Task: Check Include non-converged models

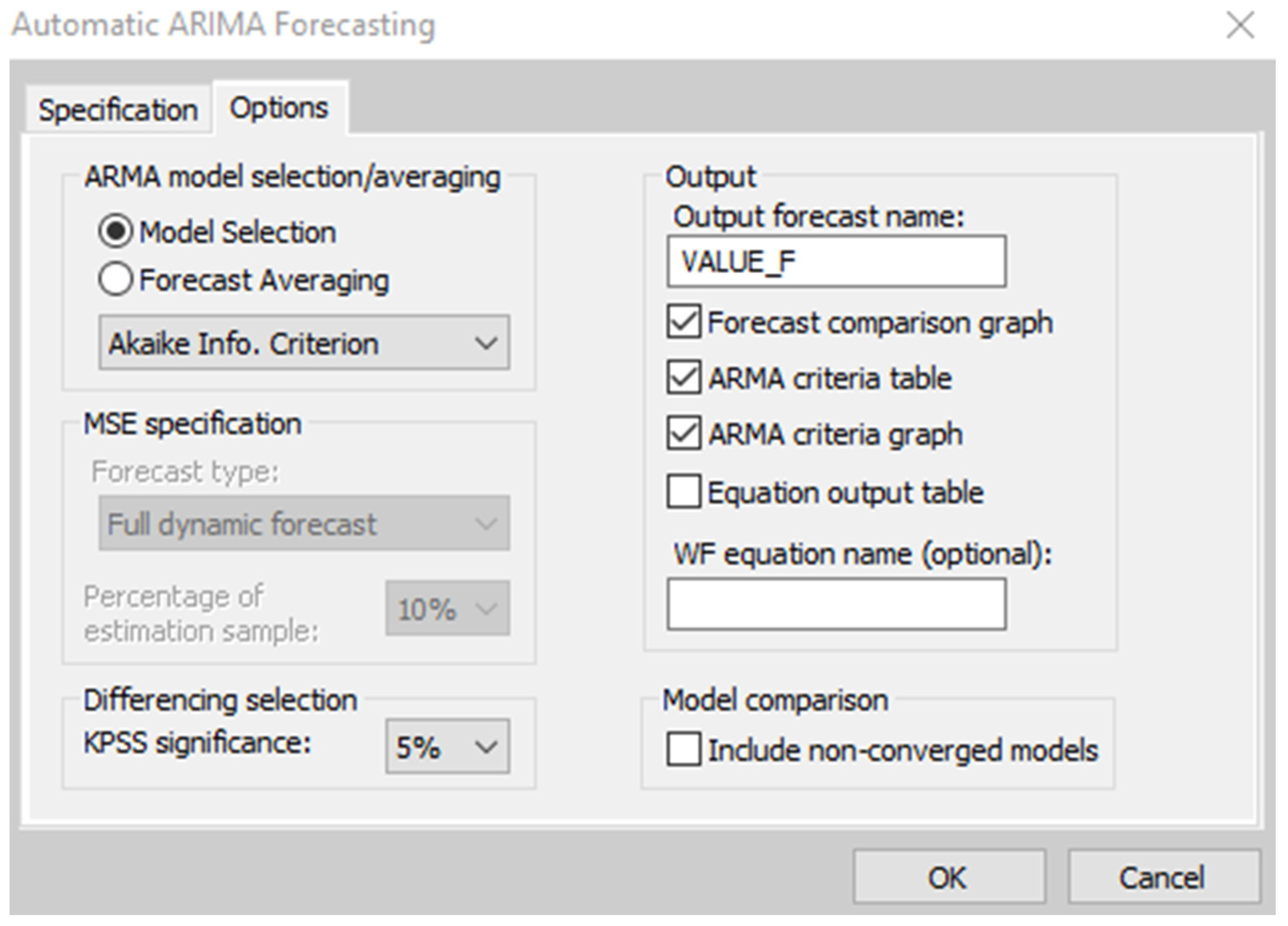Action: click(683, 749)
